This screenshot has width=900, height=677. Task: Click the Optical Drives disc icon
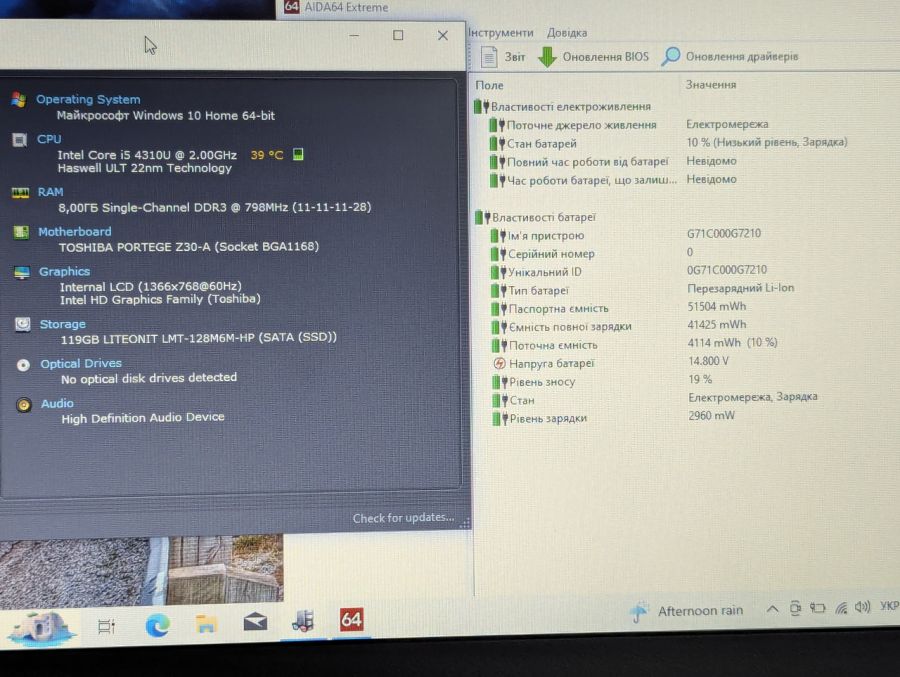pos(24,365)
